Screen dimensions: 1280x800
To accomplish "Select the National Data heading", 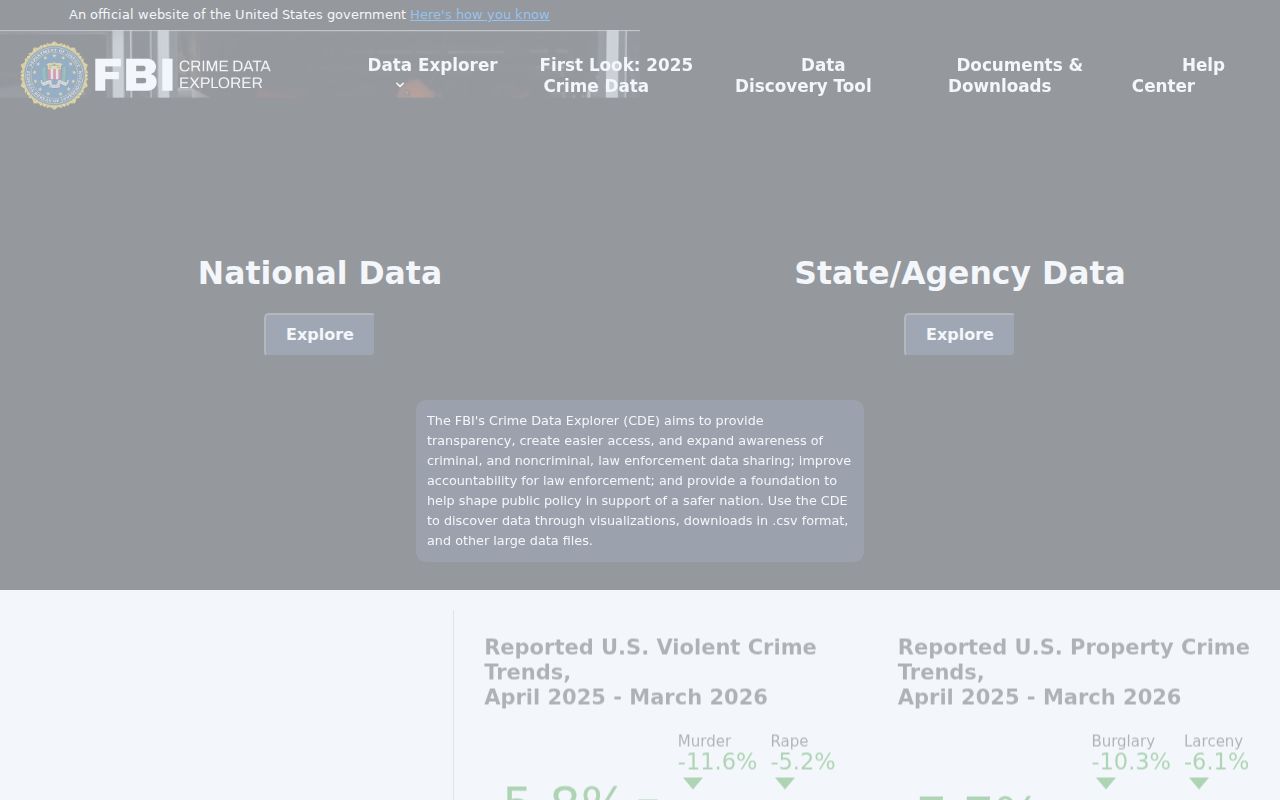I will point(320,273).
